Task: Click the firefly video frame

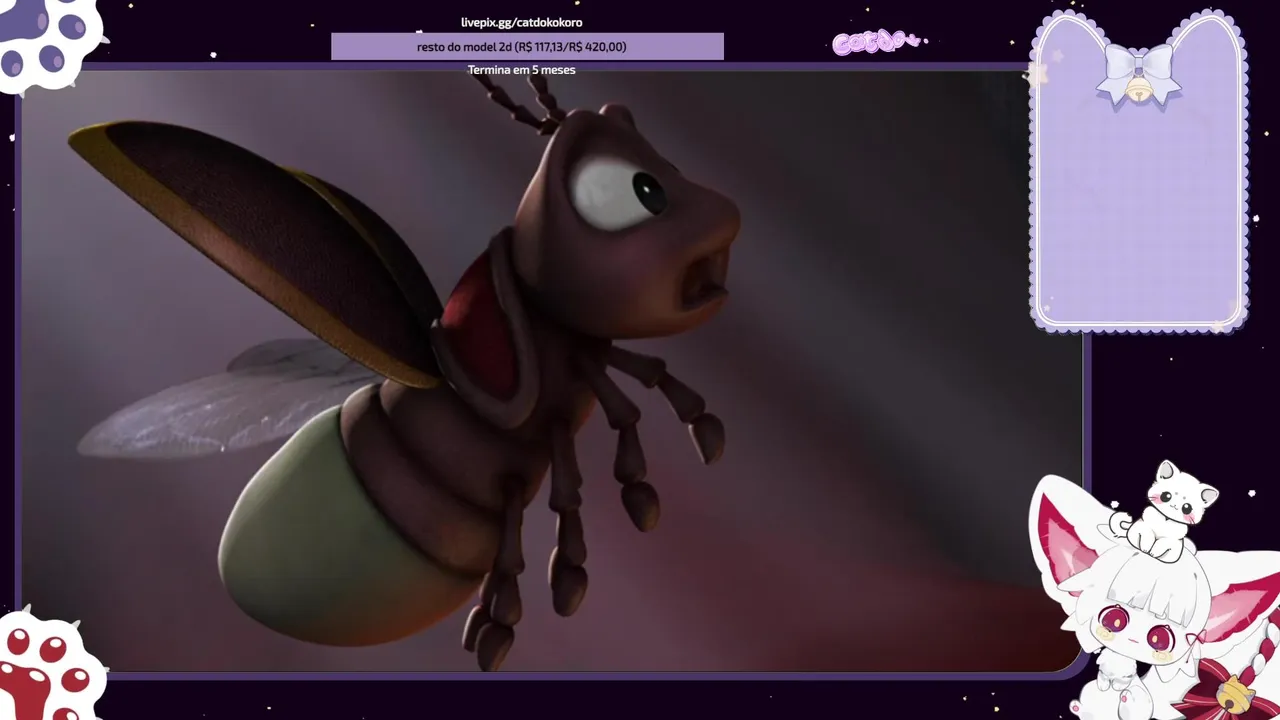Action: tap(551, 370)
